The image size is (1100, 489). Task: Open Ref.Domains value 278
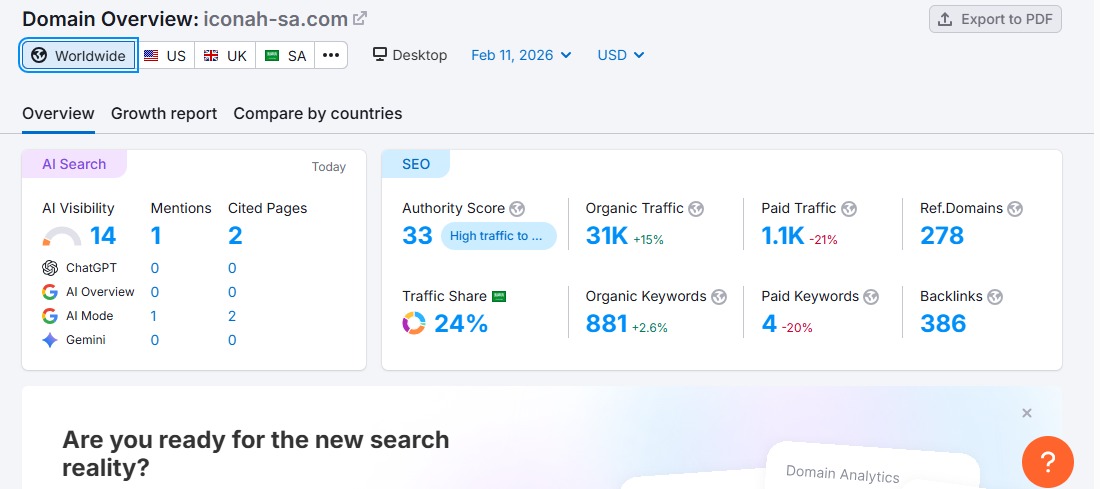[942, 236]
